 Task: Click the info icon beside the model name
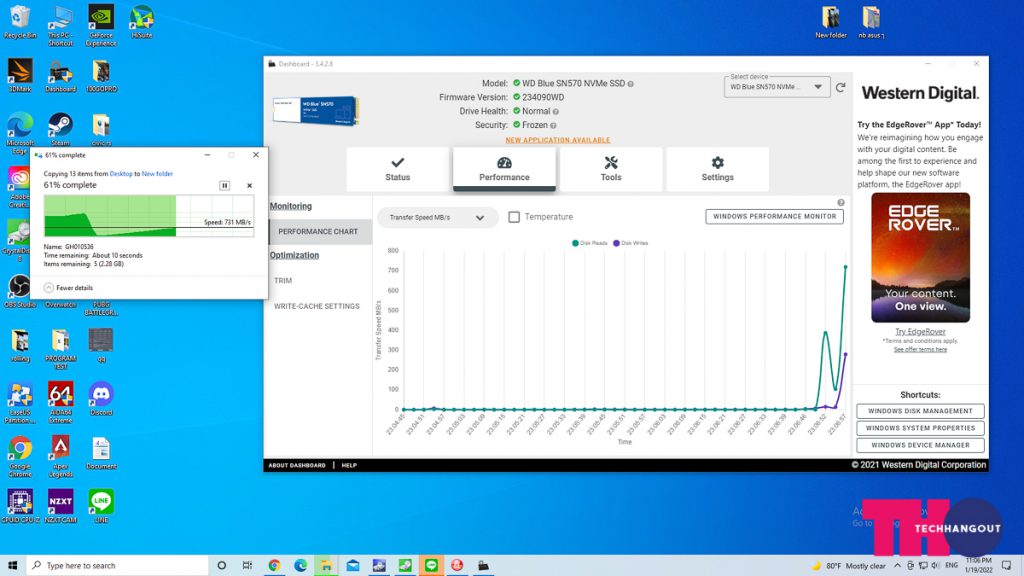pyautogui.click(x=630, y=84)
